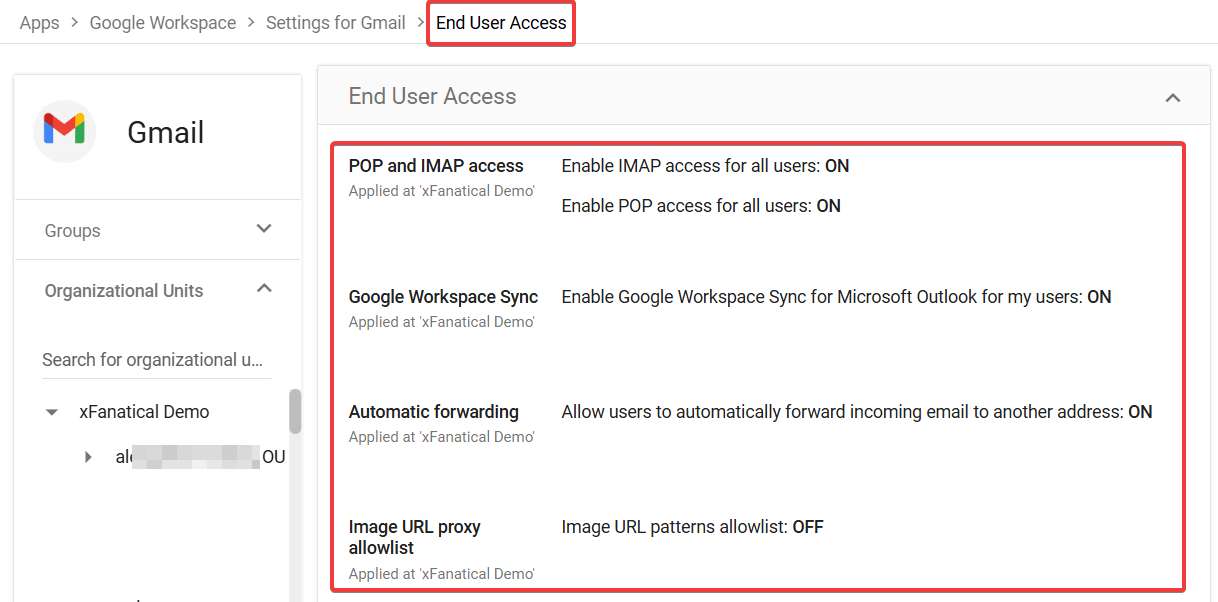1218x602 pixels.
Task: Collapse the End User Access panel chevron
Action: [1173, 97]
